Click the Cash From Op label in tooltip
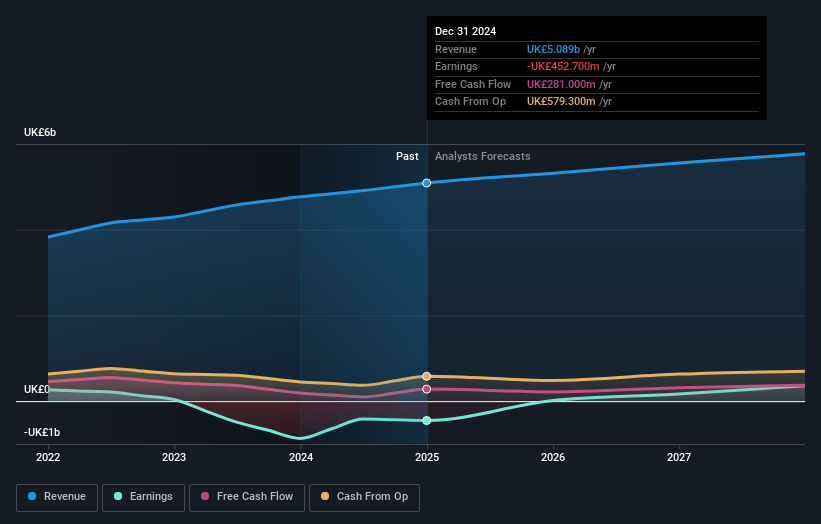The image size is (821, 524). pos(470,102)
